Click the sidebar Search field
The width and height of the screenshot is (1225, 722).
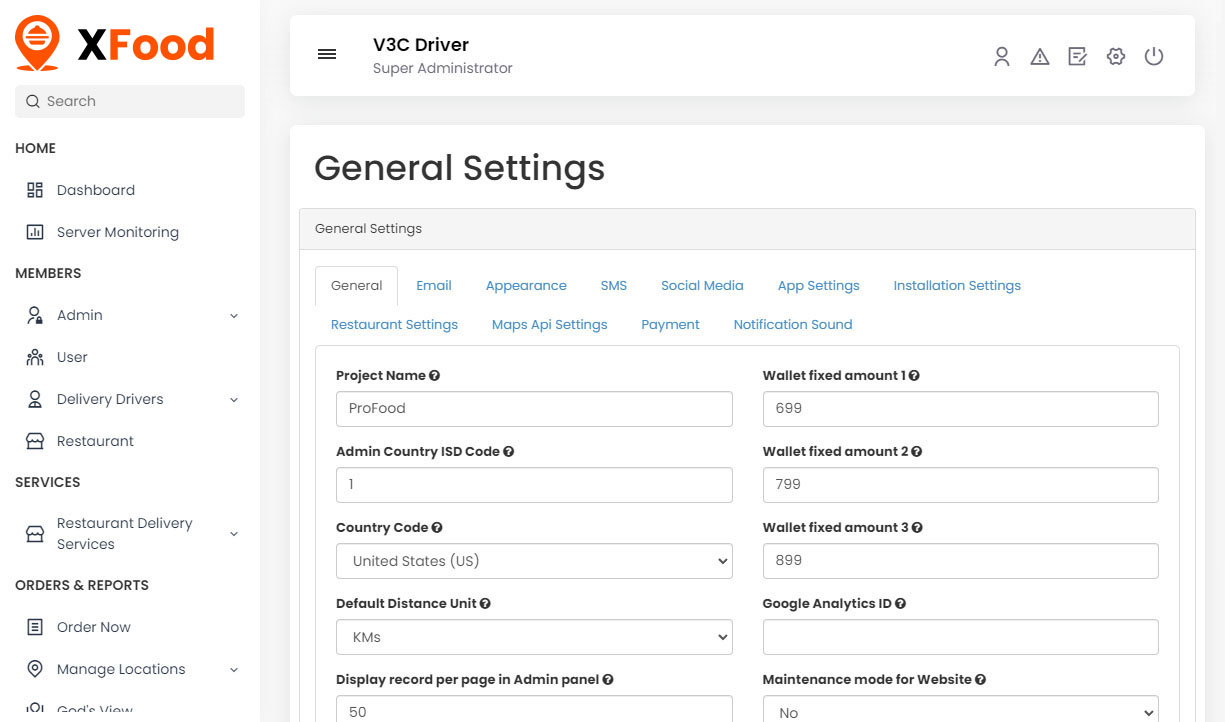coord(129,101)
